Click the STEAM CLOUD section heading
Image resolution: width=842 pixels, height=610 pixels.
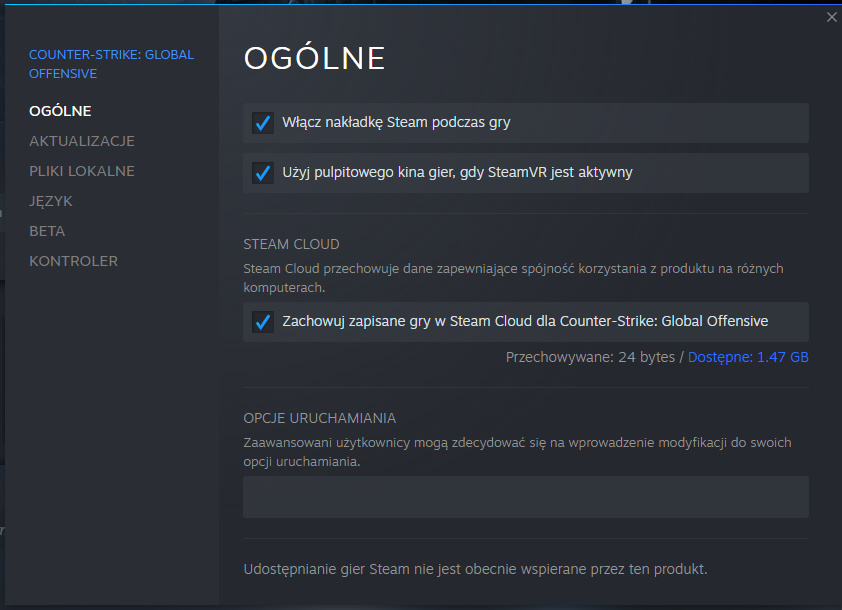[x=291, y=244]
